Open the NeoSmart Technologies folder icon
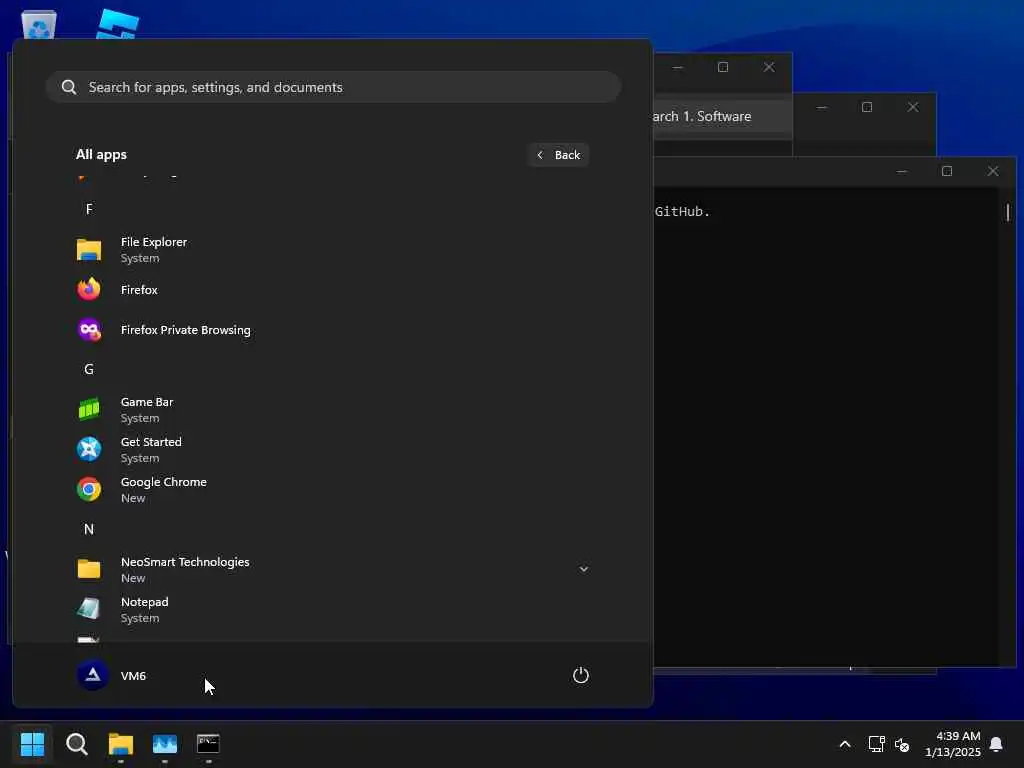Screen dimensions: 1024x768 (x=89, y=569)
